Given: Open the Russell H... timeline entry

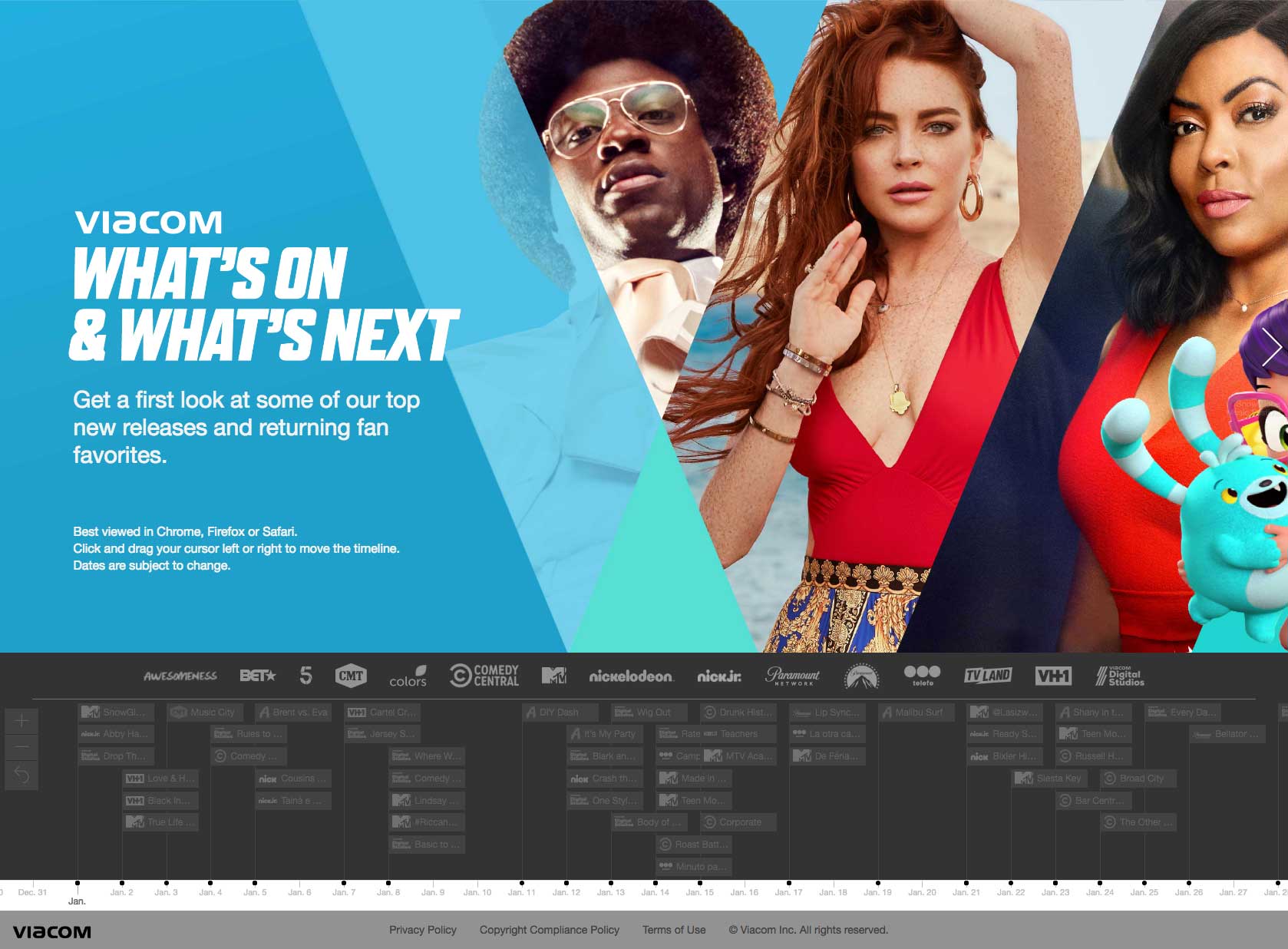Looking at the screenshot, I should (1094, 756).
